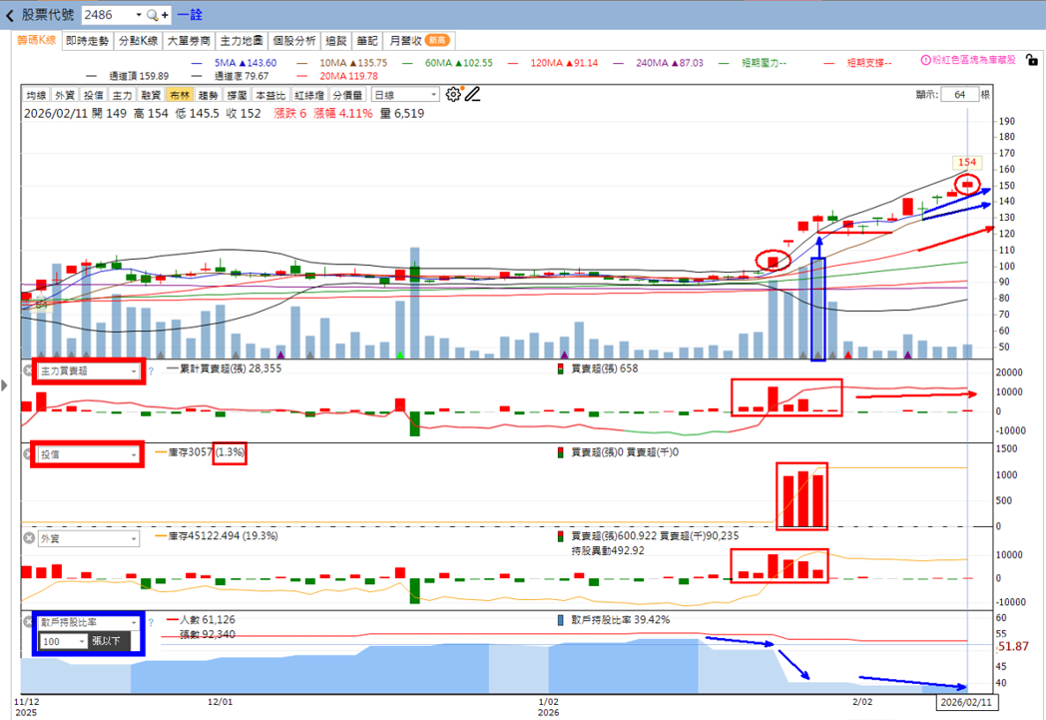Click the 短期支撐 legend entry
This screenshot has height=720, width=1046.
pos(858,63)
